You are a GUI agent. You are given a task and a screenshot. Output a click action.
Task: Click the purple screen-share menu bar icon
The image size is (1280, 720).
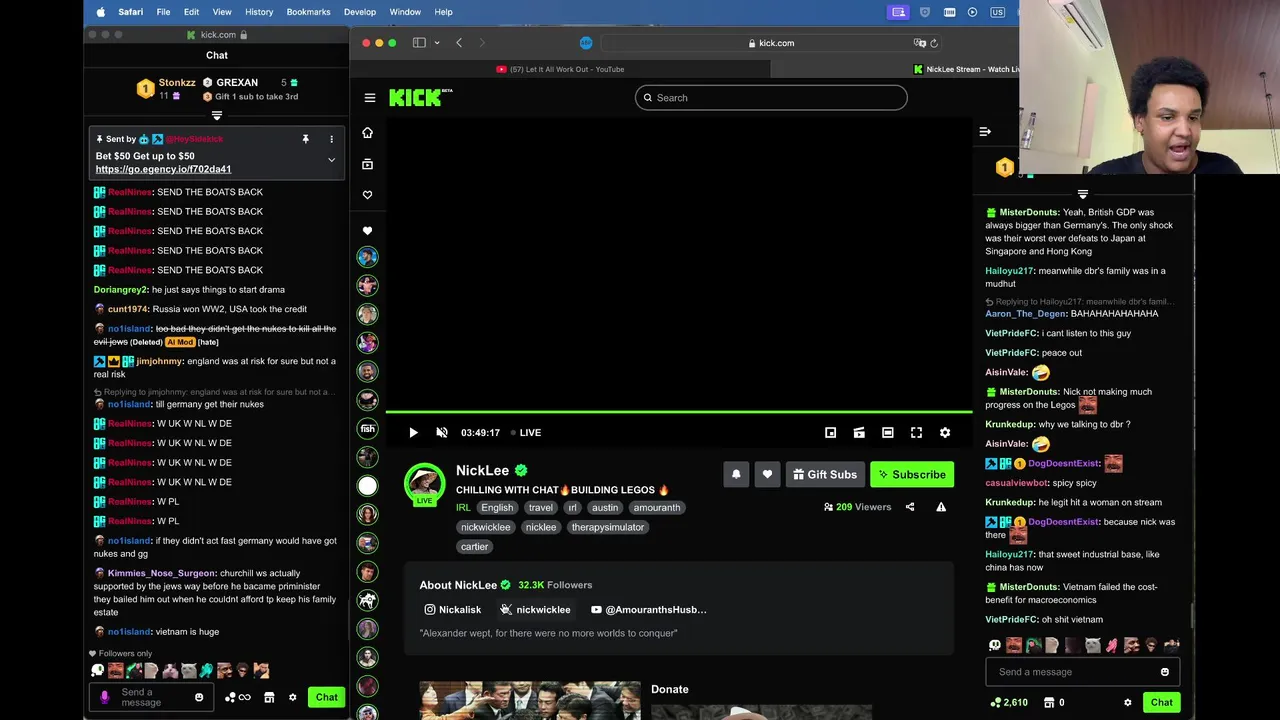click(898, 12)
